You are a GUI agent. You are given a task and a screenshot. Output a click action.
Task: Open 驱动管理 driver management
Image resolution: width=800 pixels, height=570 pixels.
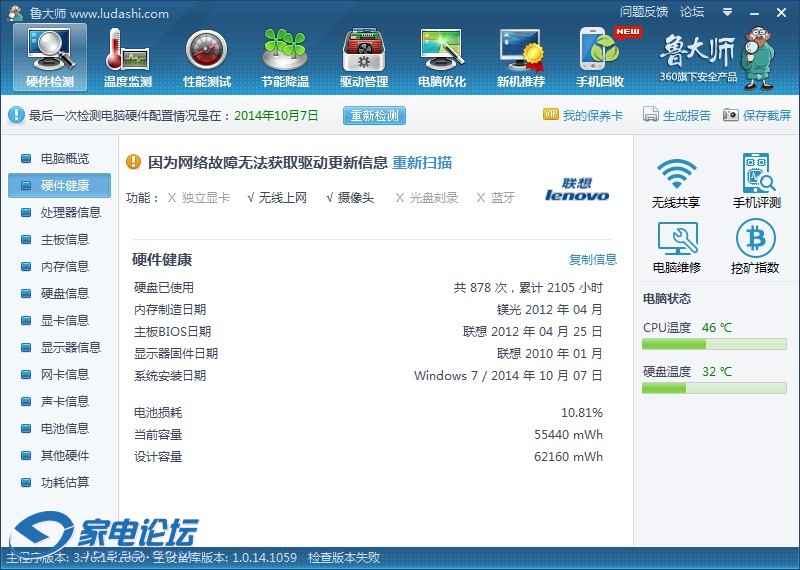click(x=364, y=57)
